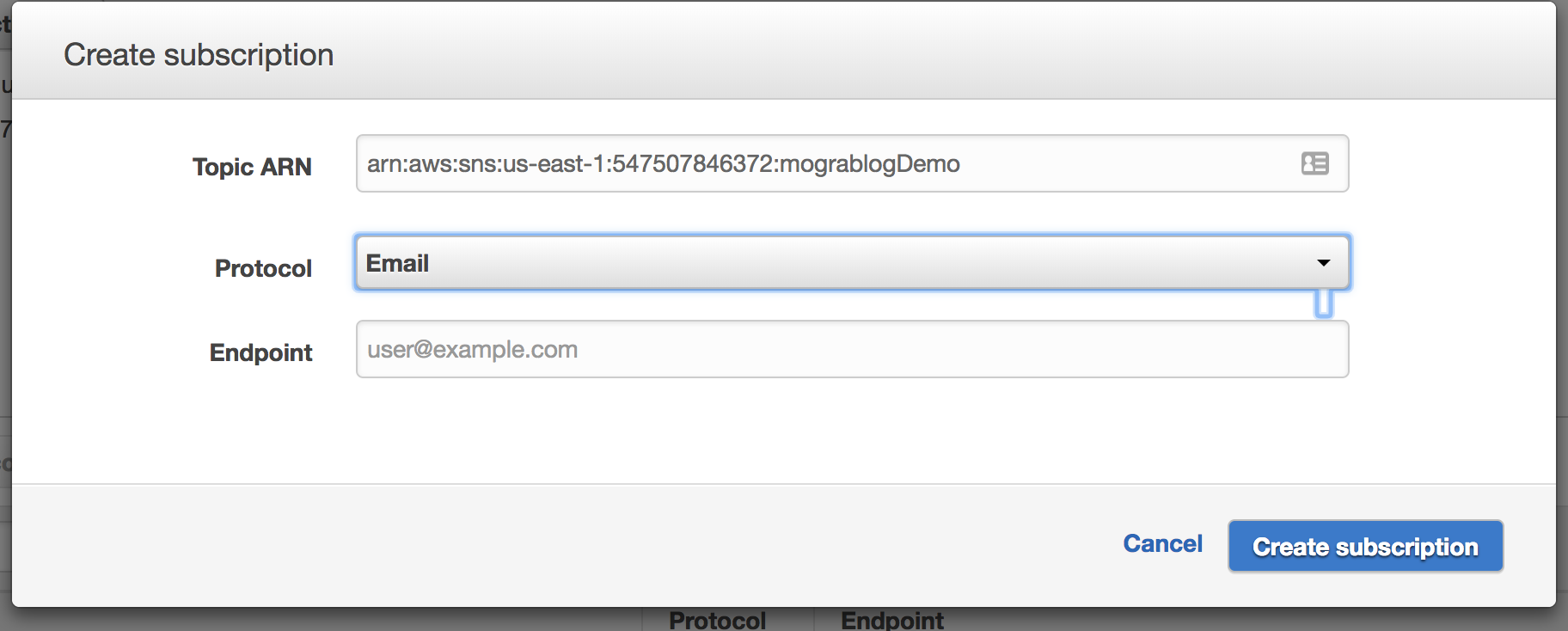Click the Cancel link
The image size is (1568, 631).
click(1162, 543)
